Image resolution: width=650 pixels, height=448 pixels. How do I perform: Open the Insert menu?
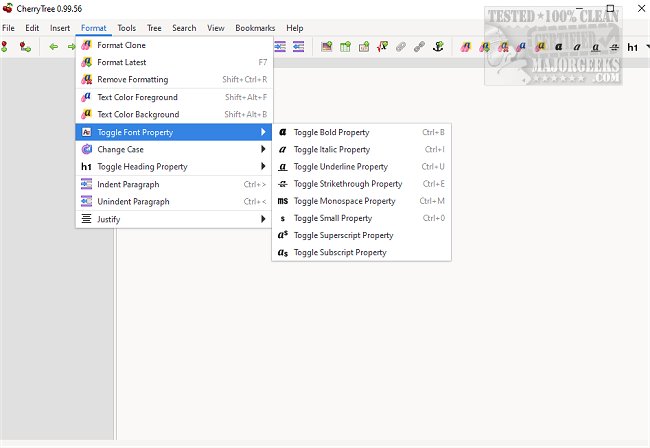coord(60,28)
